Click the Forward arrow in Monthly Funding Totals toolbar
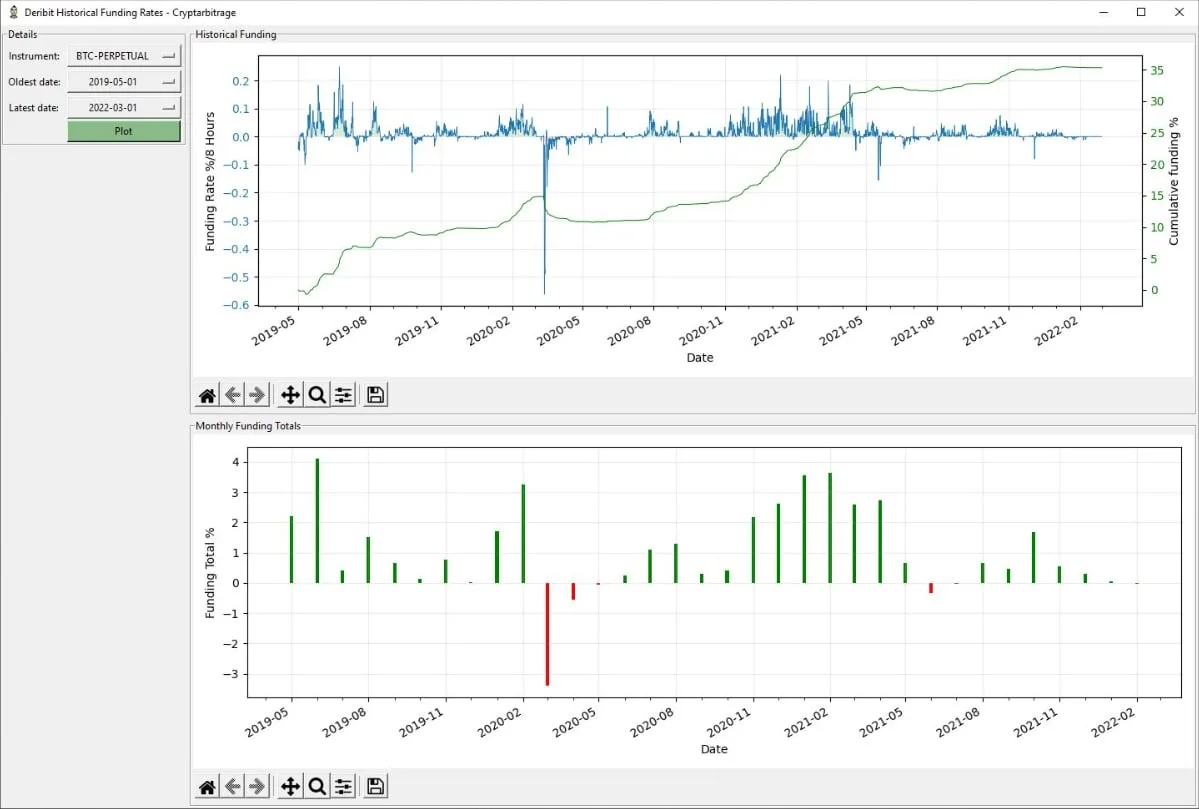 click(x=258, y=787)
